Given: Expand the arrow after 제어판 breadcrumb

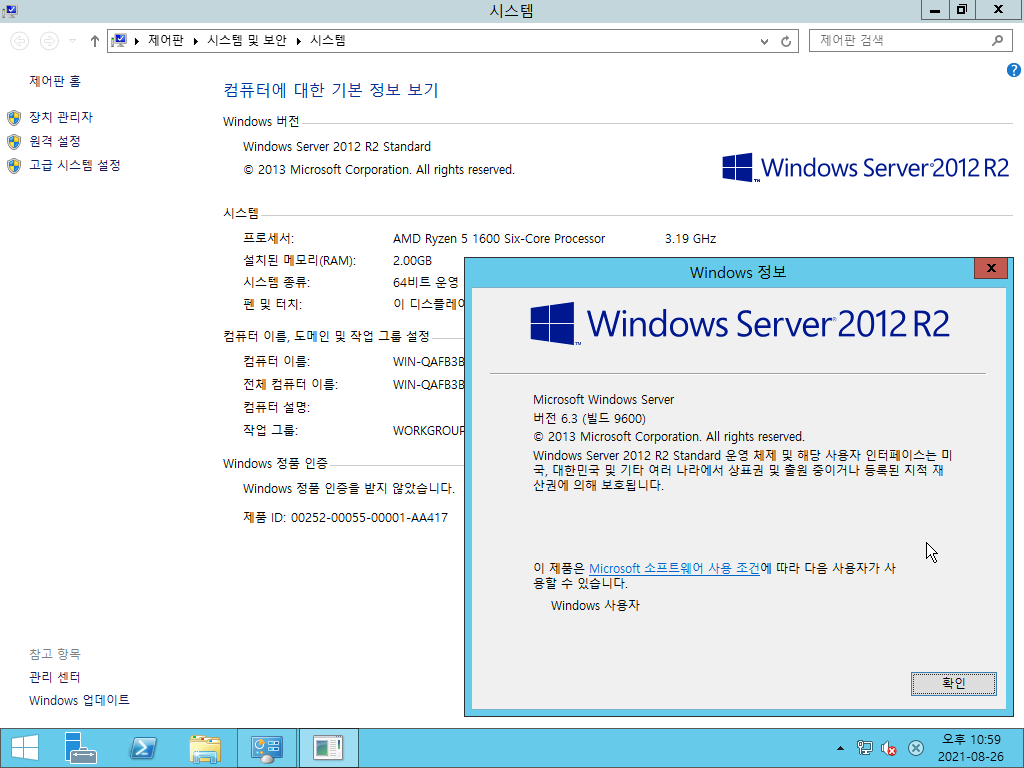Looking at the screenshot, I should tap(195, 41).
